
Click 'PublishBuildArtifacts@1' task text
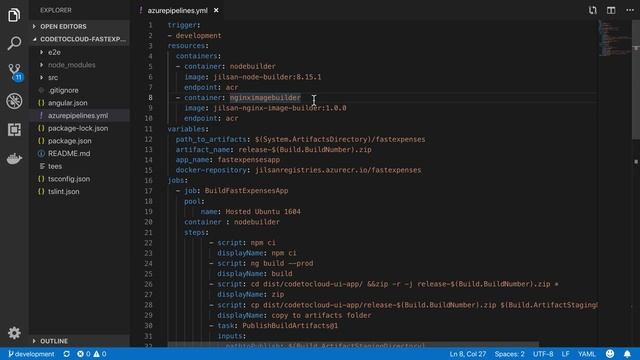[x=290, y=326]
